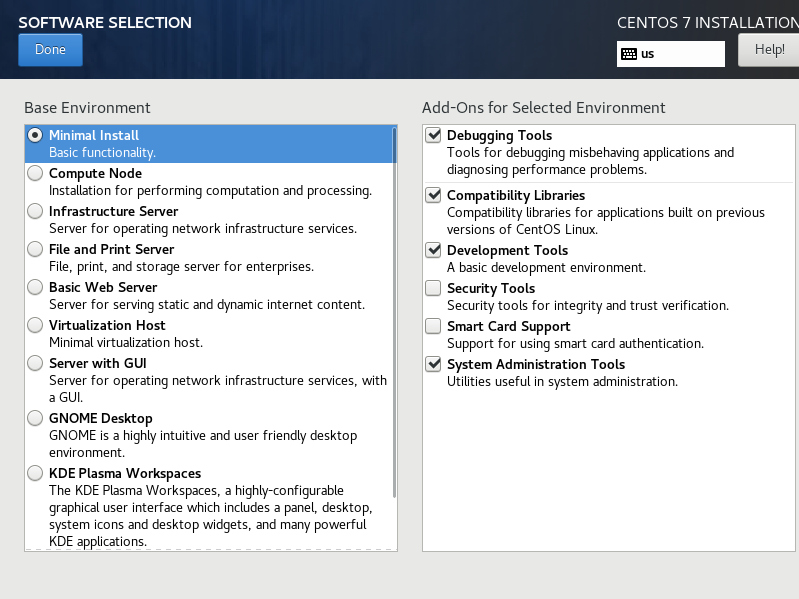The height and width of the screenshot is (599, 799).
Task: Open the Help button
Action: point(768,50)
